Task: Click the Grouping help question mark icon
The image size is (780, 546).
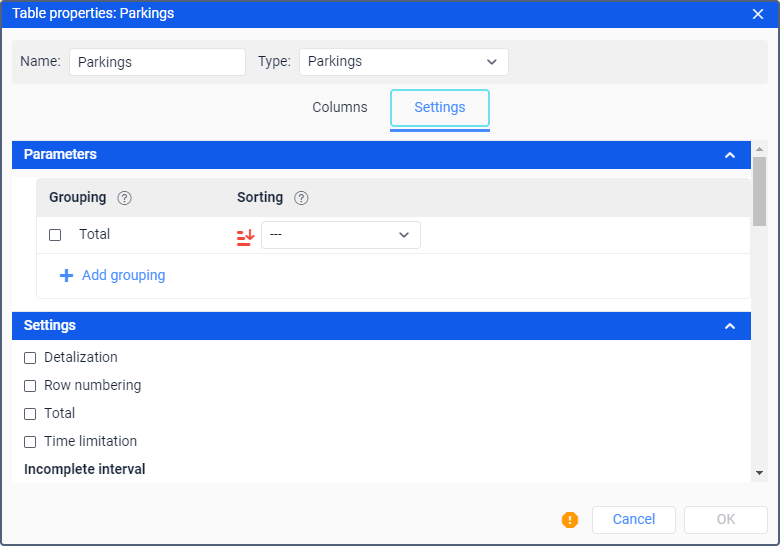Action: 125,198
